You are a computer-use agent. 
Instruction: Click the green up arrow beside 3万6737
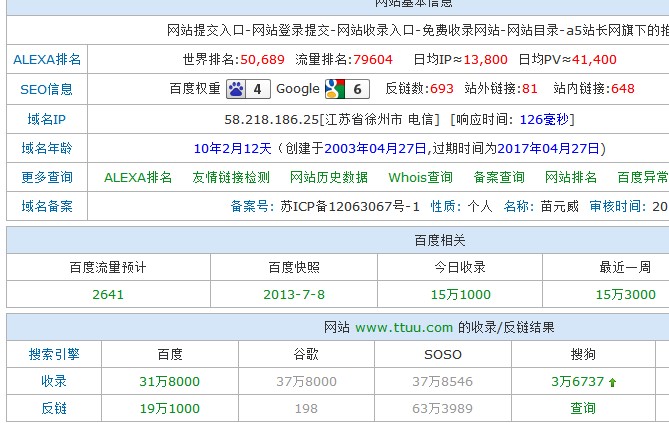click(612, 382)
